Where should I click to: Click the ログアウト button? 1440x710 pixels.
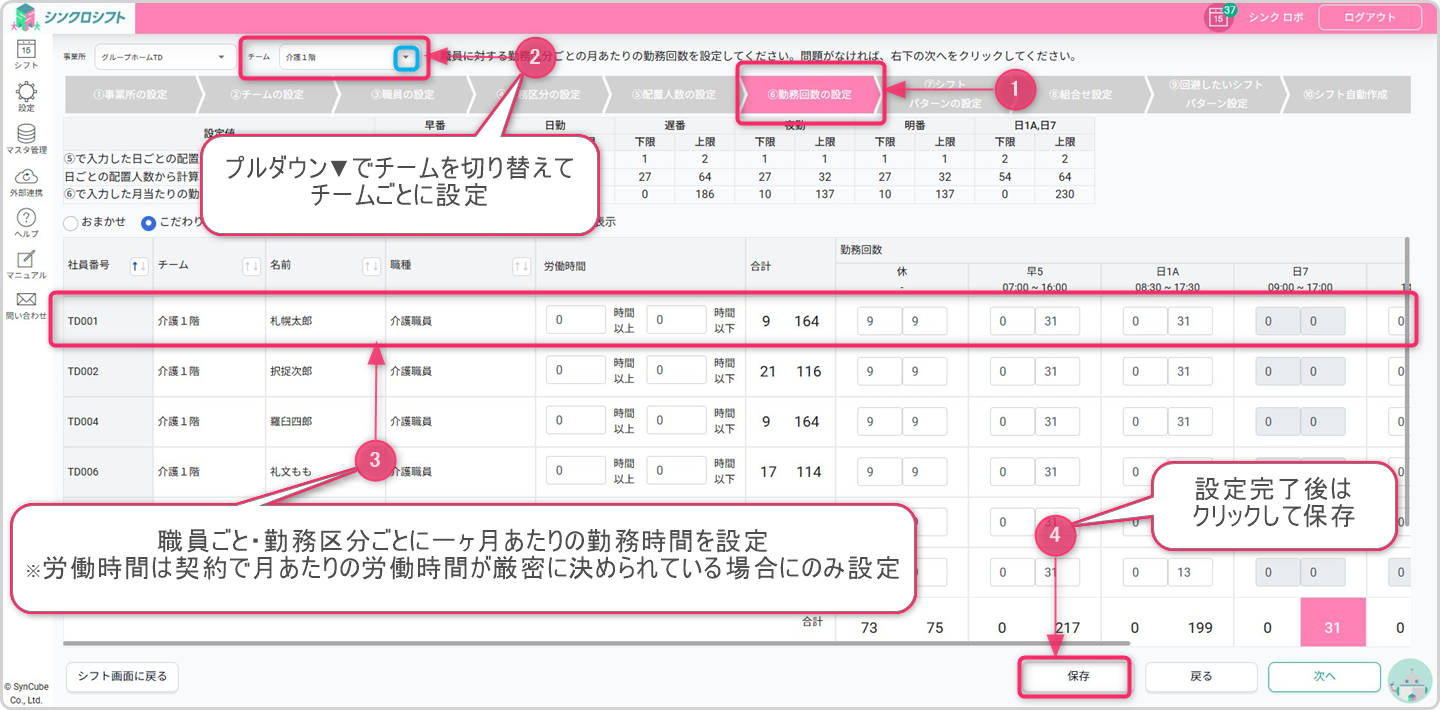click(1370, 17)
